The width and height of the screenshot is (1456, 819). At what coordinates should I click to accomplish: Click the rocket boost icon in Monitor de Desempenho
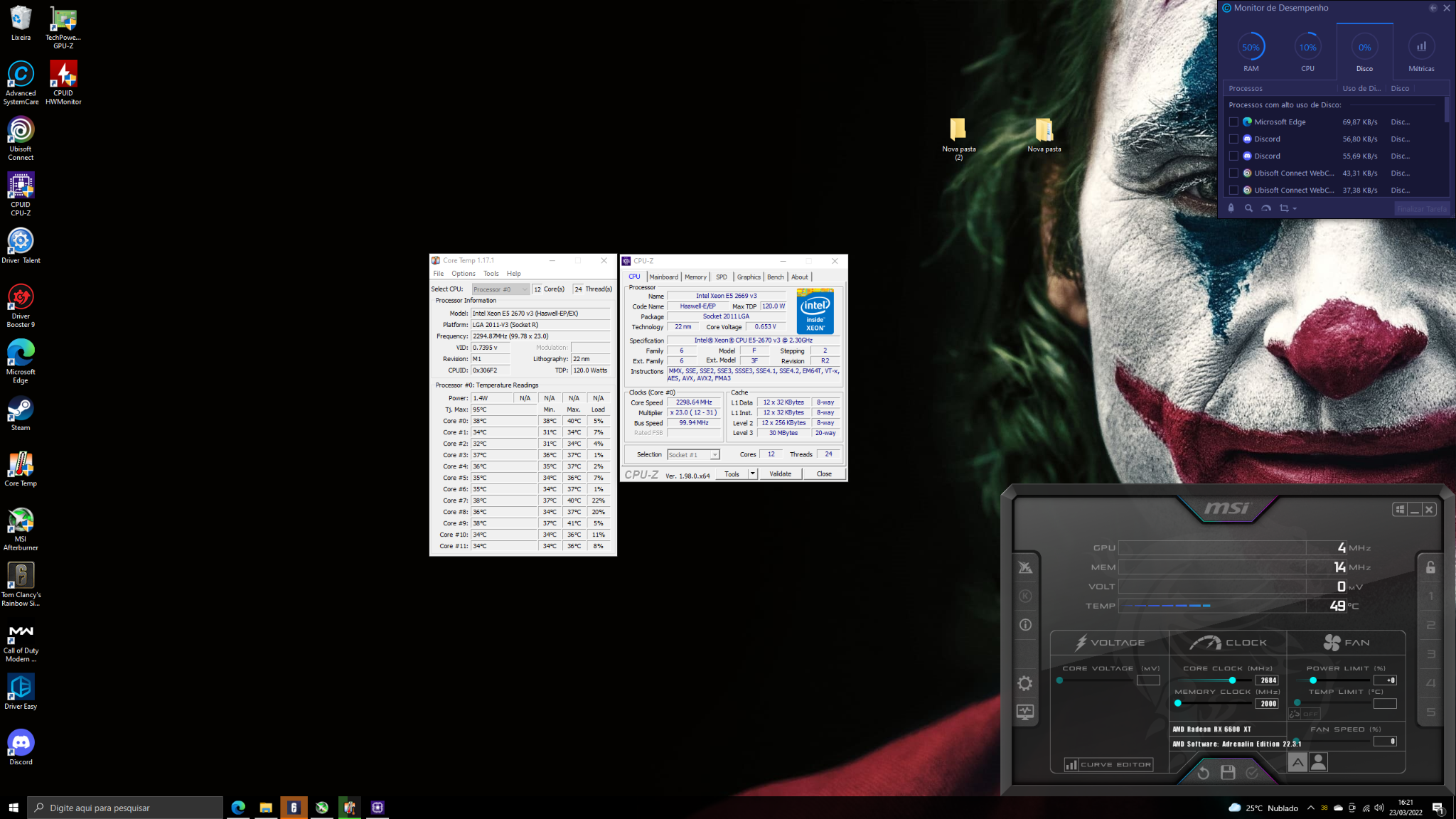(x=1231, y=208)
